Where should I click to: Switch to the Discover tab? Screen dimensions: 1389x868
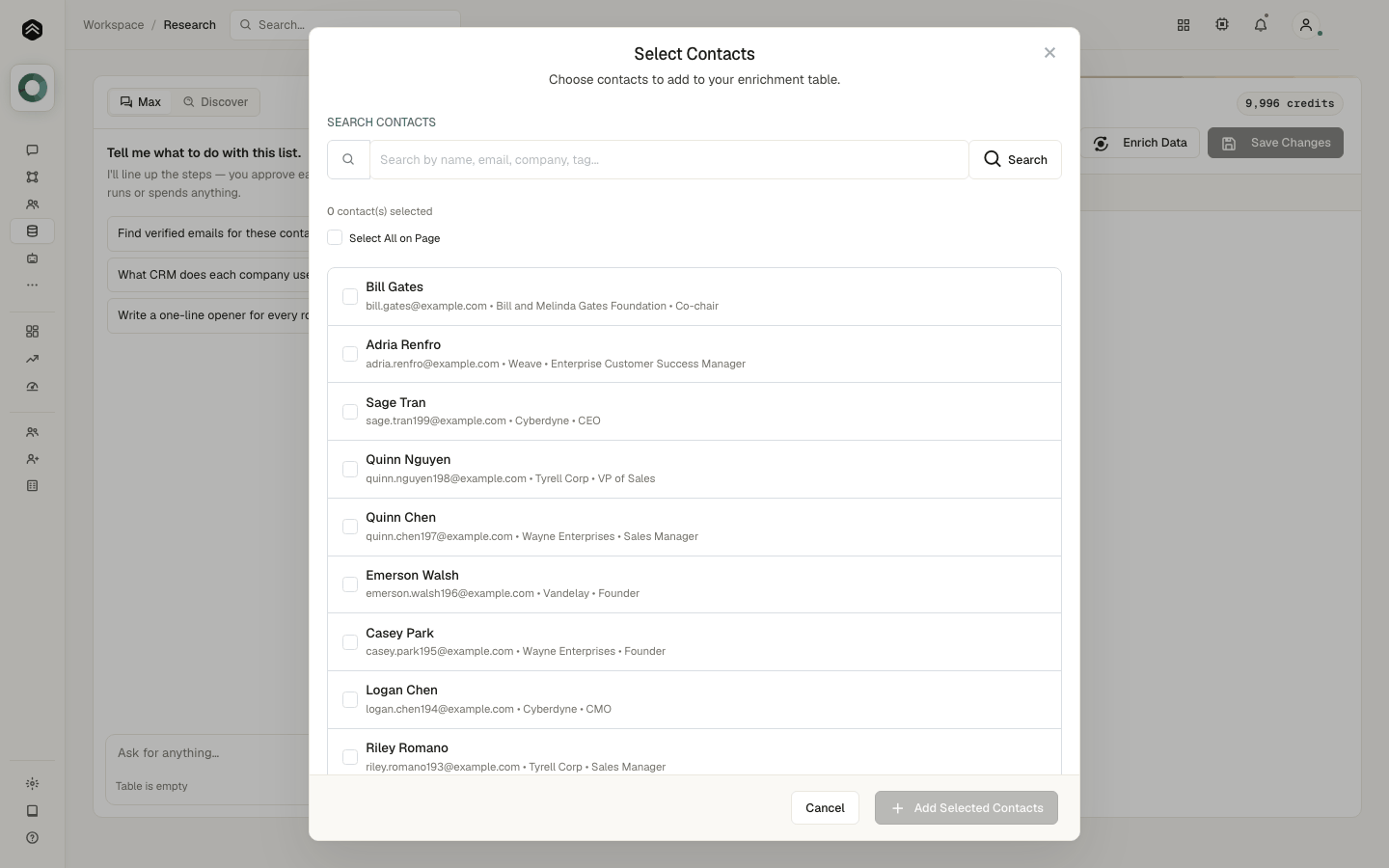(216, 102)
